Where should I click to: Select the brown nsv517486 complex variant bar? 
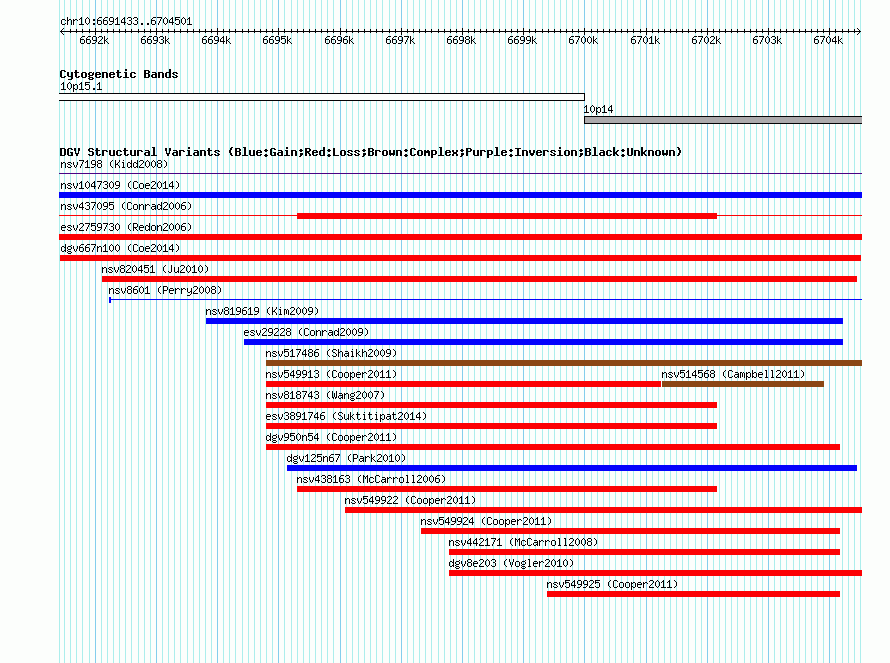point(564,363)
